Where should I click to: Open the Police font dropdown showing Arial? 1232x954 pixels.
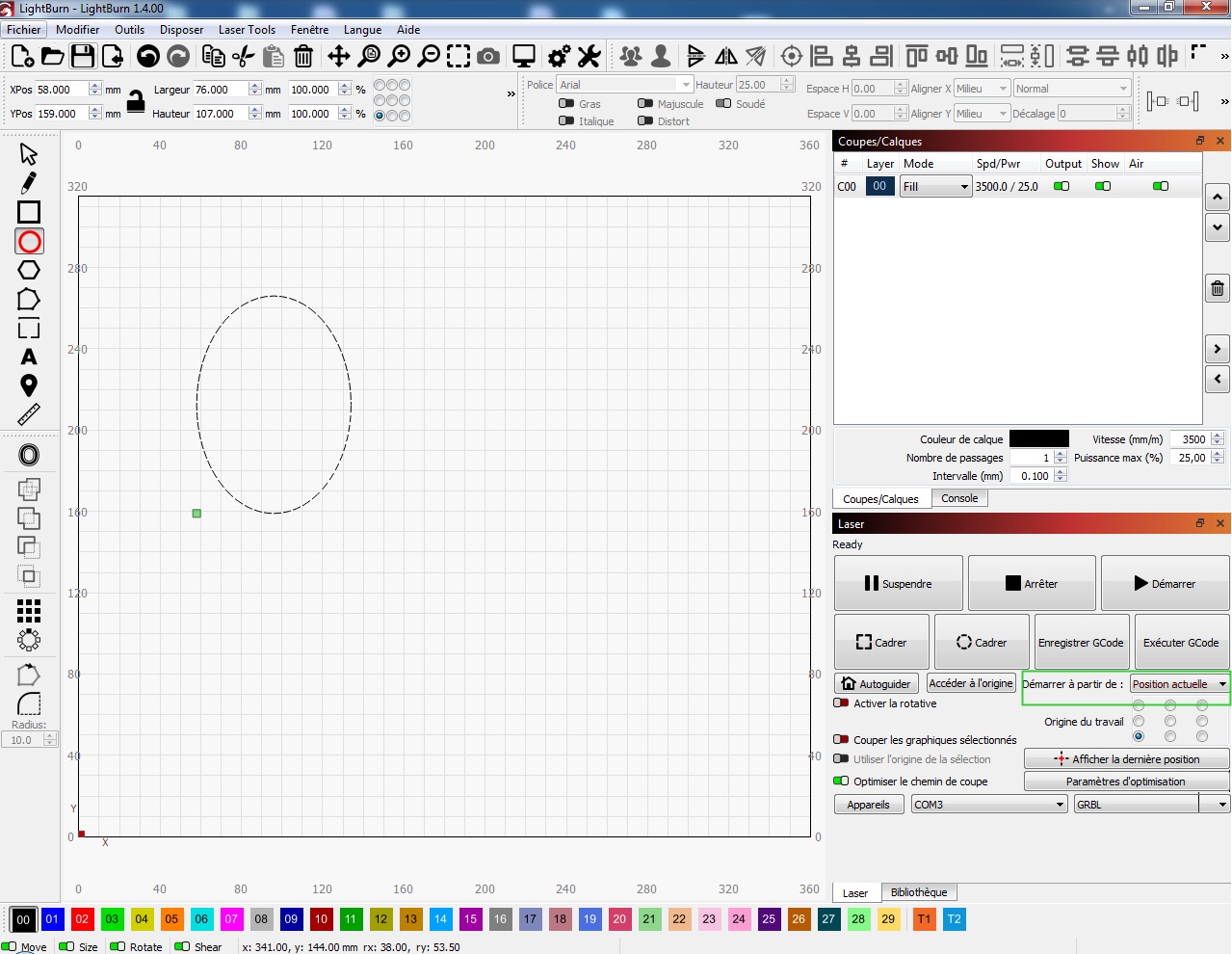click(624, 85)
